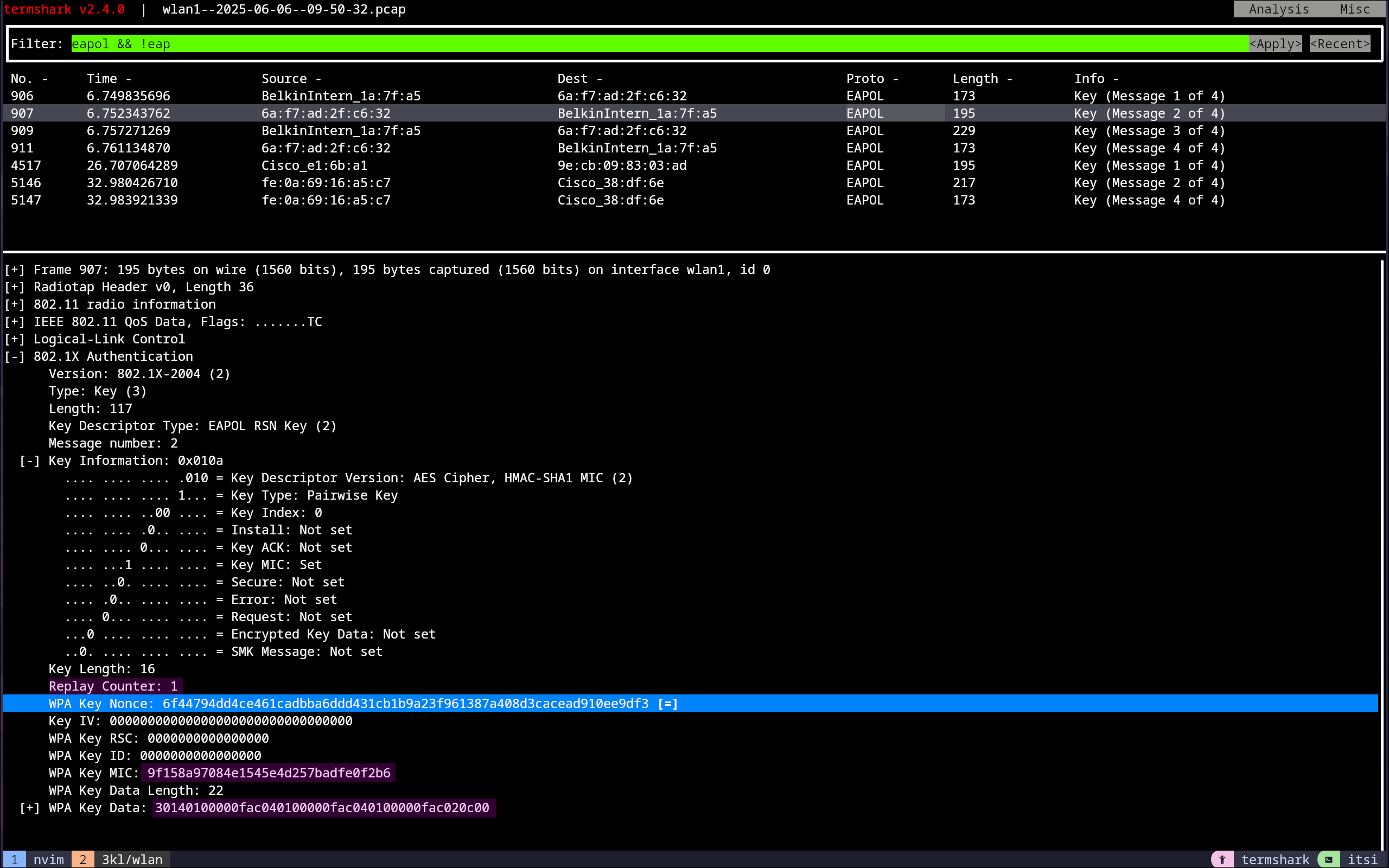Sort packets by Length column

click(983, 79)
